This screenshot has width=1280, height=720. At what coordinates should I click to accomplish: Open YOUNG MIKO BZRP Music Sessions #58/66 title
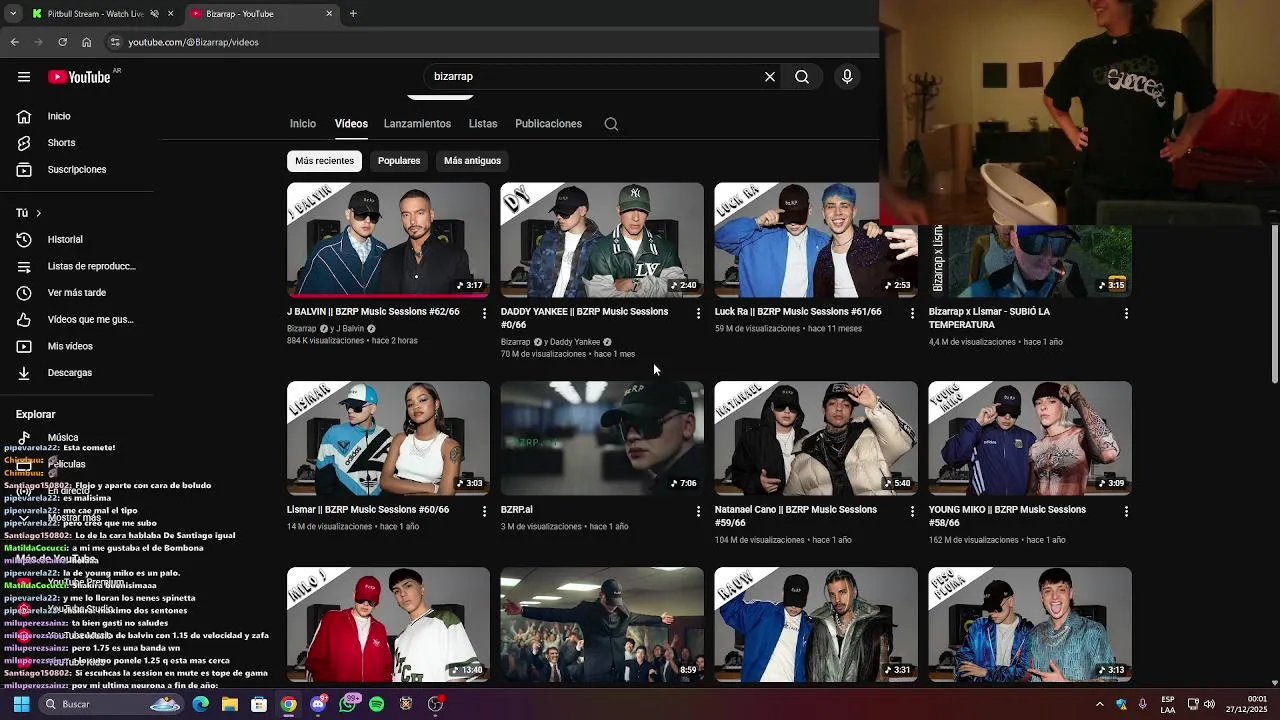pyautogui.click(x=1007, y=516)
